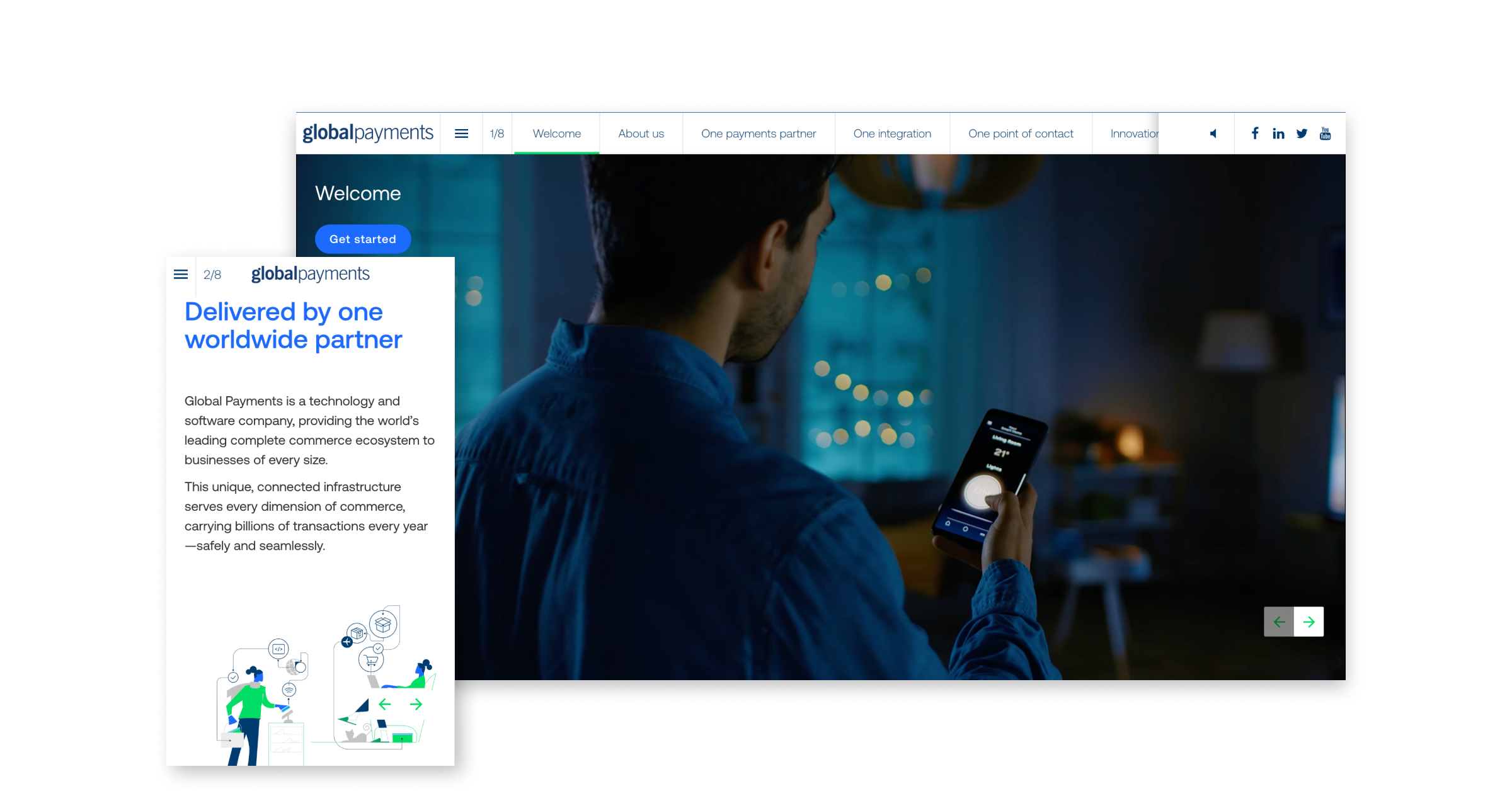Viewport: 1512px width, 791px height.
Task: Select the Welcome tab
Action: pos(556,134)
